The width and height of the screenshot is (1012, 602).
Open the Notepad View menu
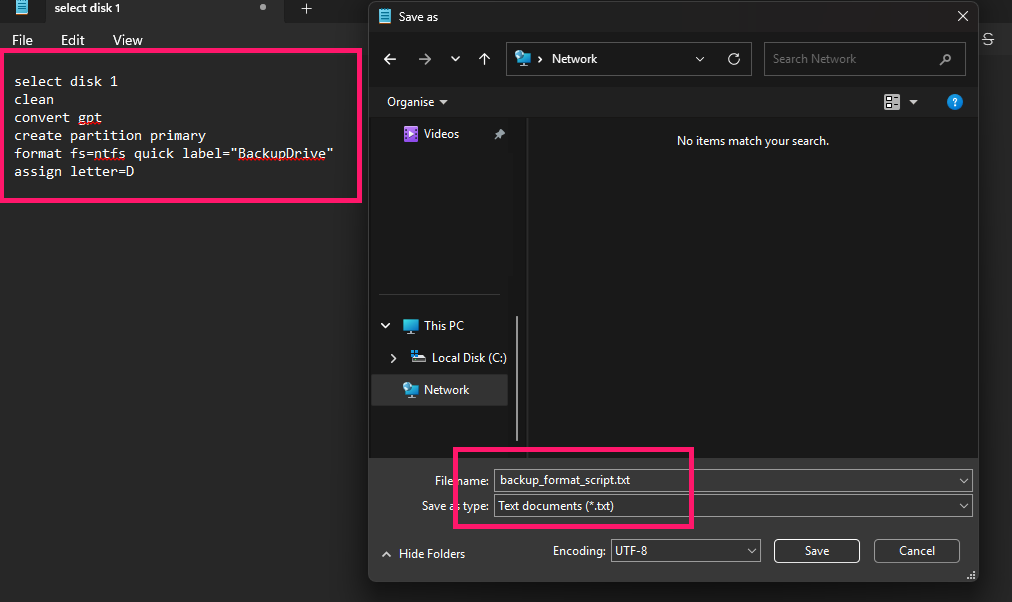point(127,40)
